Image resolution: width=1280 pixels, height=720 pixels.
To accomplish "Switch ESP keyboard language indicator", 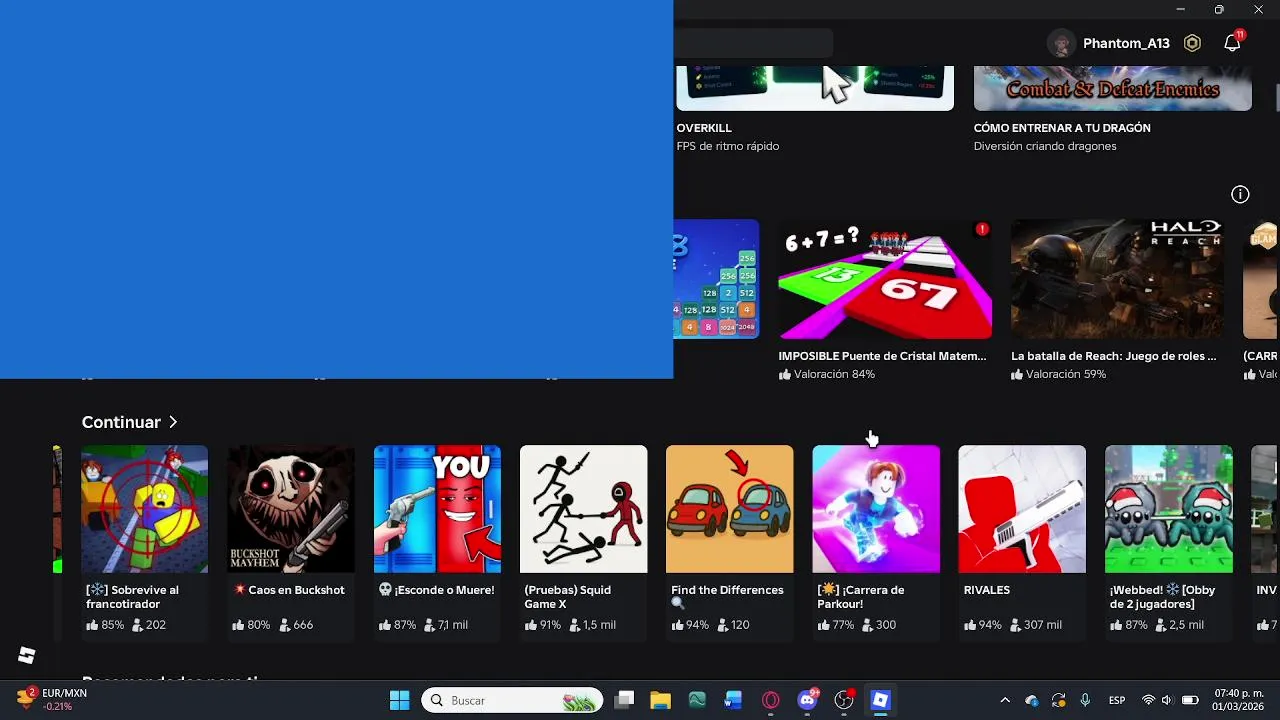I will (x=1117, y=700).
